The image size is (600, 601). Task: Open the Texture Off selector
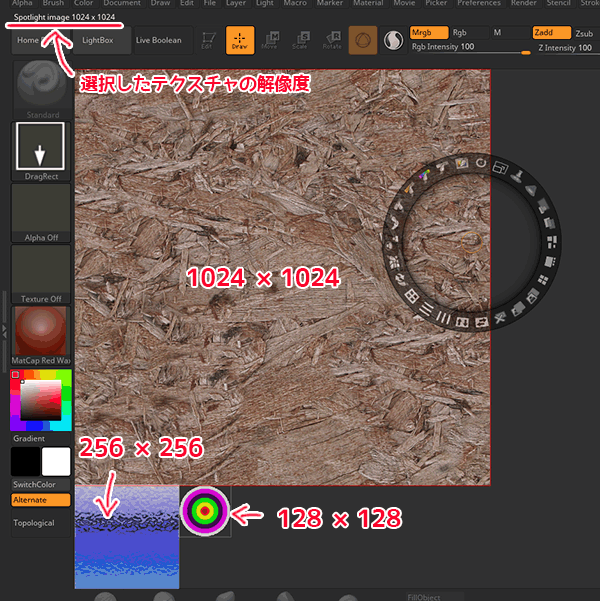pos(40,271)
